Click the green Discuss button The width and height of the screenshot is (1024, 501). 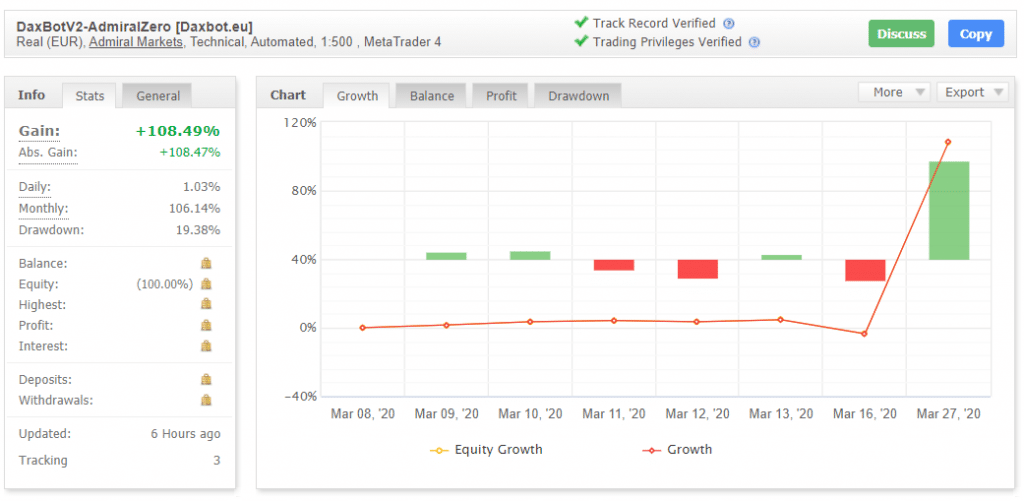[901, 34]
